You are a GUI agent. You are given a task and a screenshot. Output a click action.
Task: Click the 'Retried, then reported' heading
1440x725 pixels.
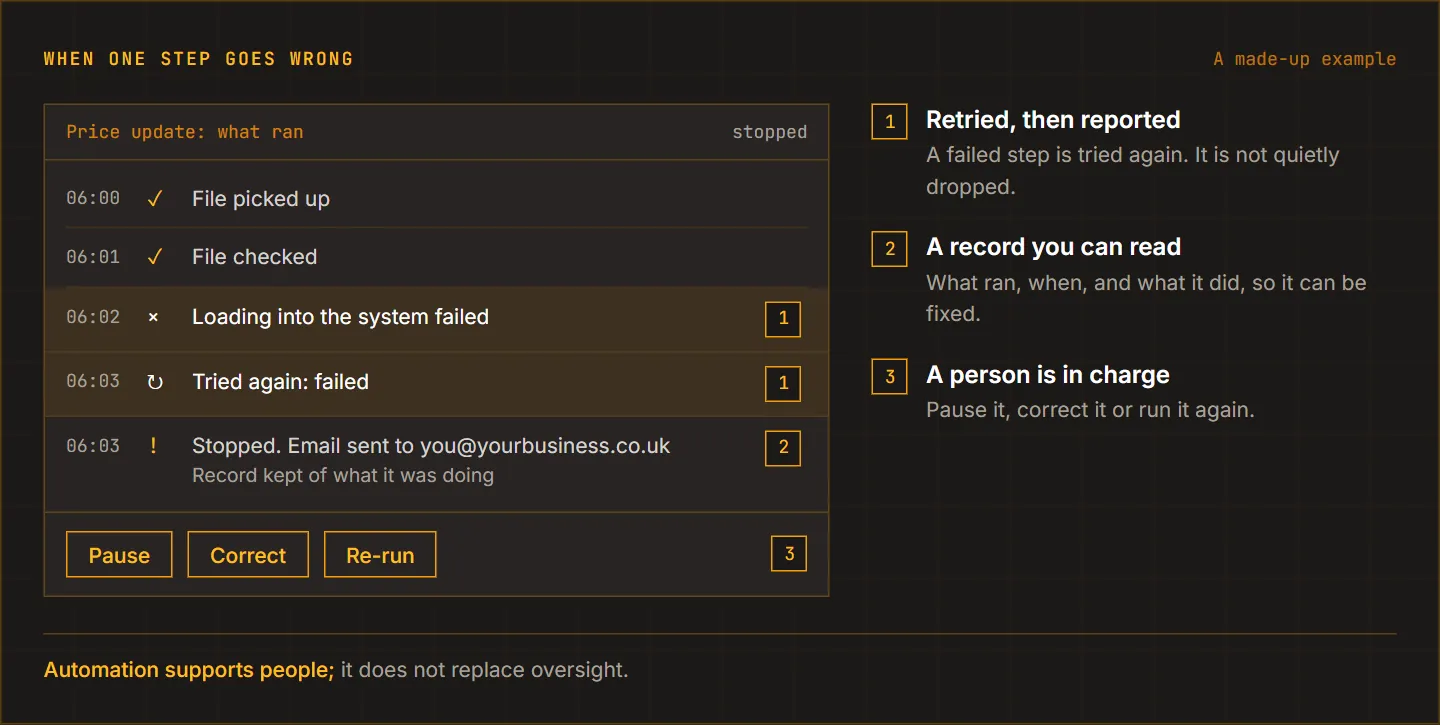[1054, 120]
